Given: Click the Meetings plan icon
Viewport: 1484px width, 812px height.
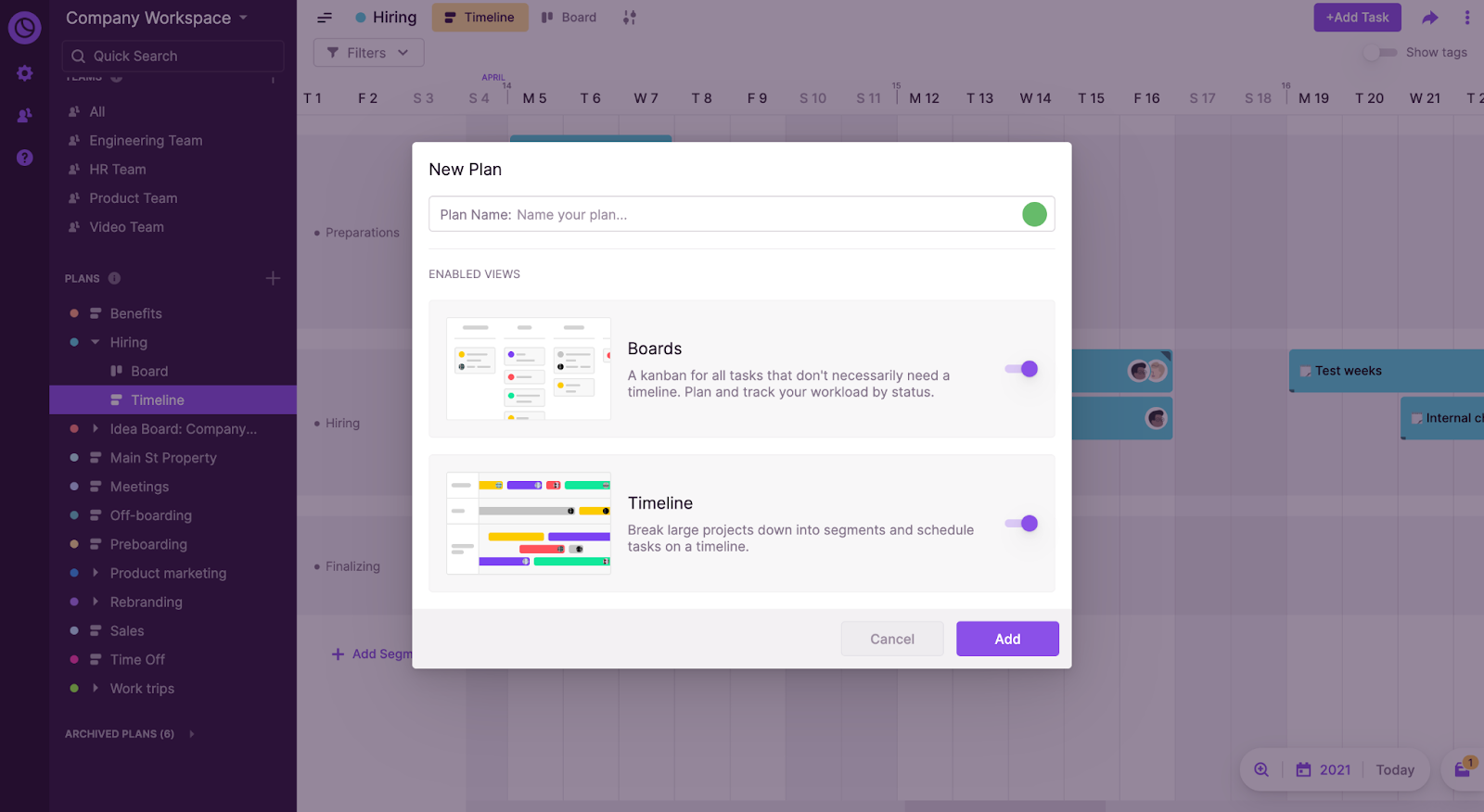Looking at the screenshot, I should click(x=96, y=487).
